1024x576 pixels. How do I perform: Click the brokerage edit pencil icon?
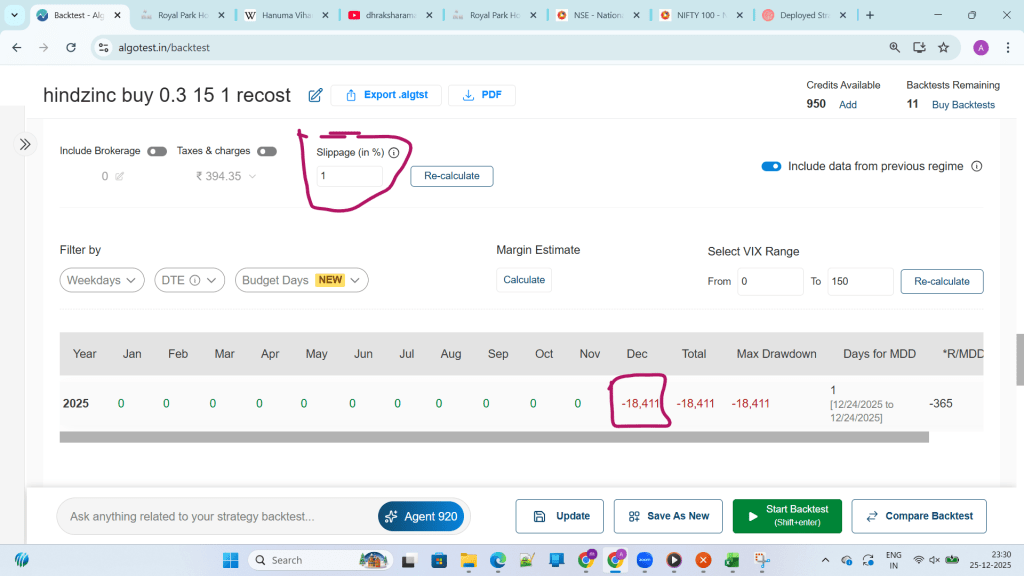[120, 176]
